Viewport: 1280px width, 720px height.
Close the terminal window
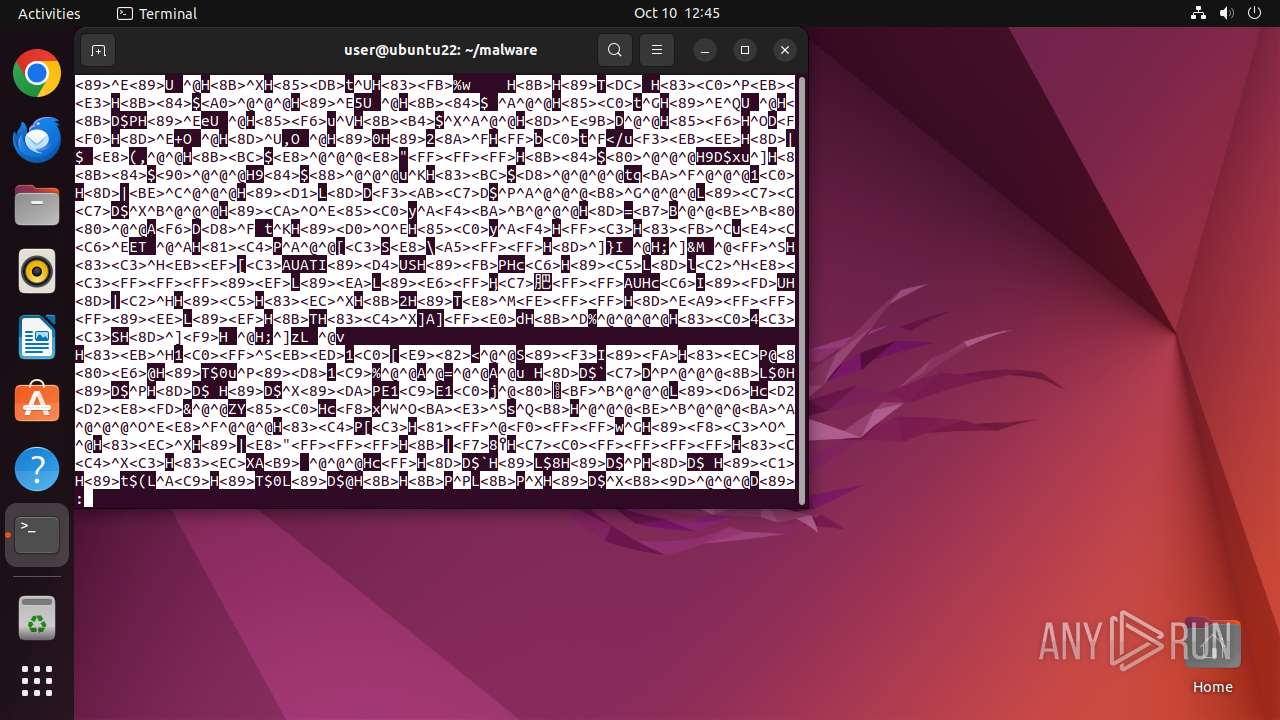pos(785,50)
